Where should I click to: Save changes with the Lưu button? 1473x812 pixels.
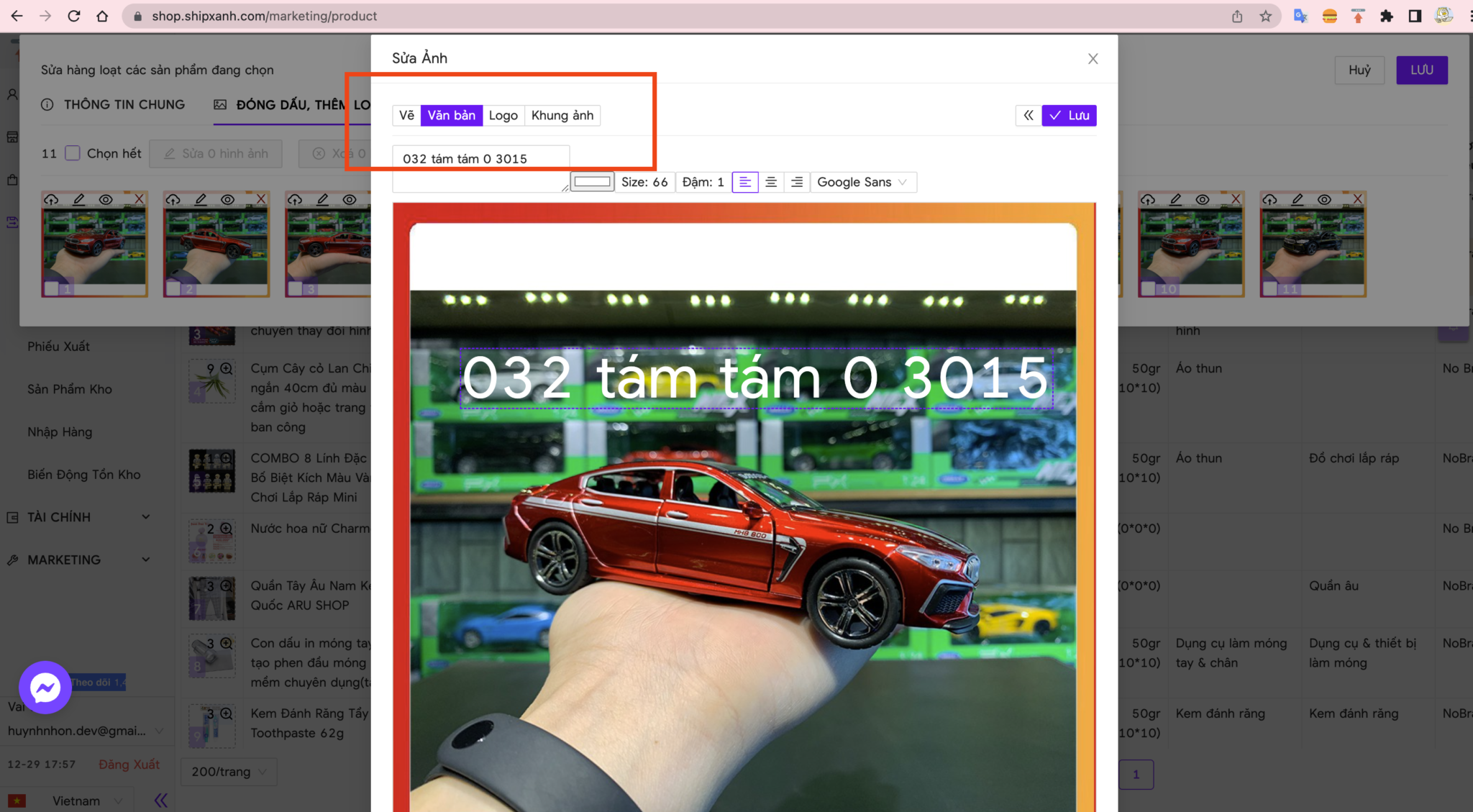click(1069, 115)
